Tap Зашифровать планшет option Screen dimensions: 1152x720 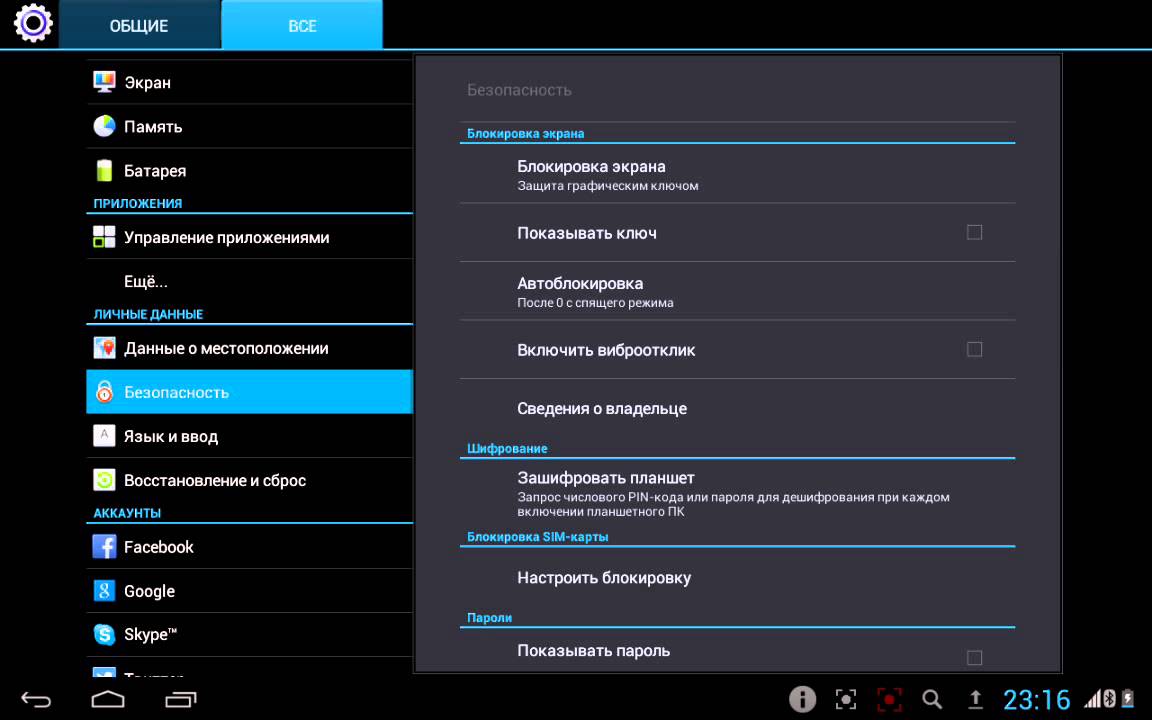tap(738, 494)
